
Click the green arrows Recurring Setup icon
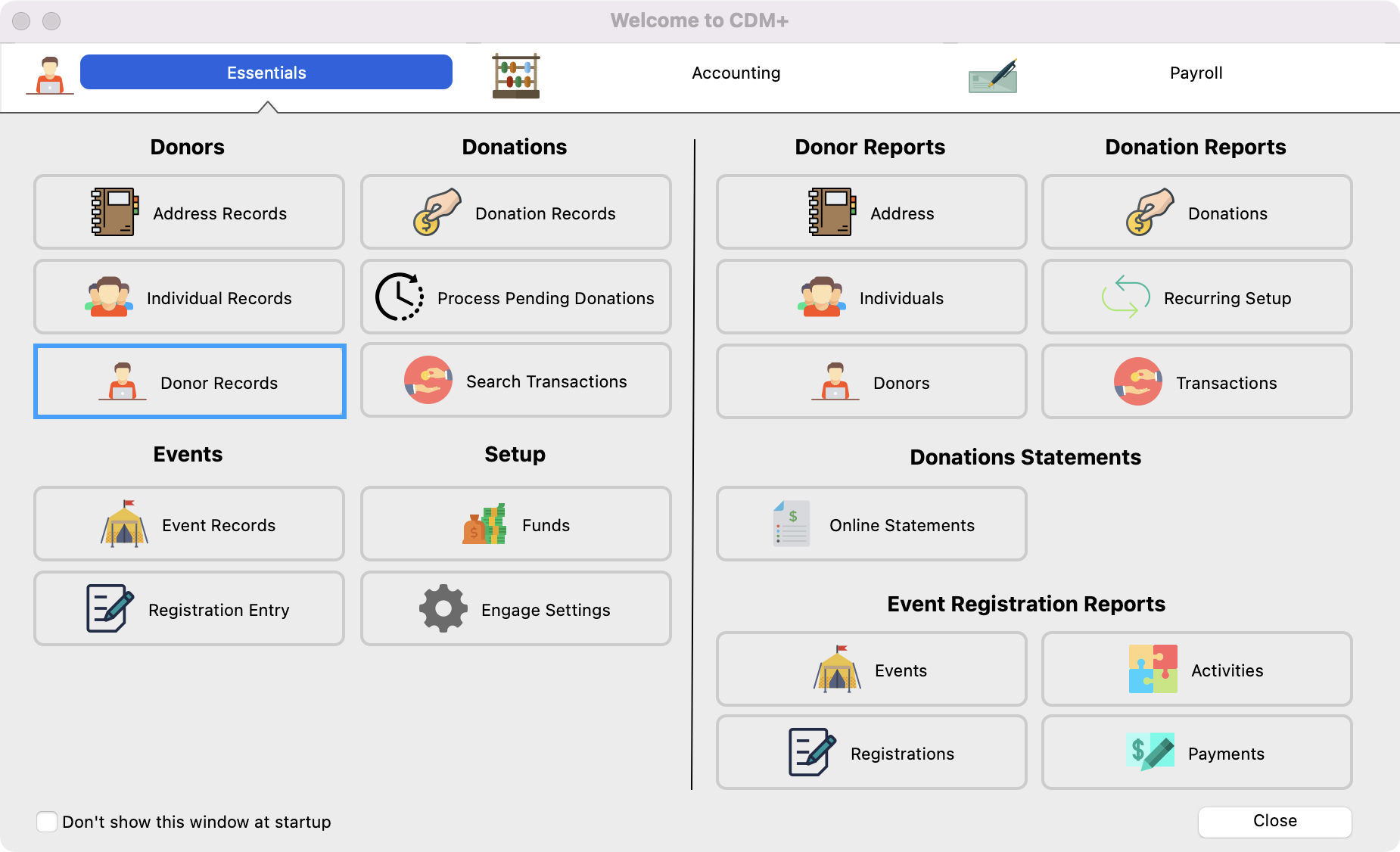pyautogui.click(x=1125, y=297)
